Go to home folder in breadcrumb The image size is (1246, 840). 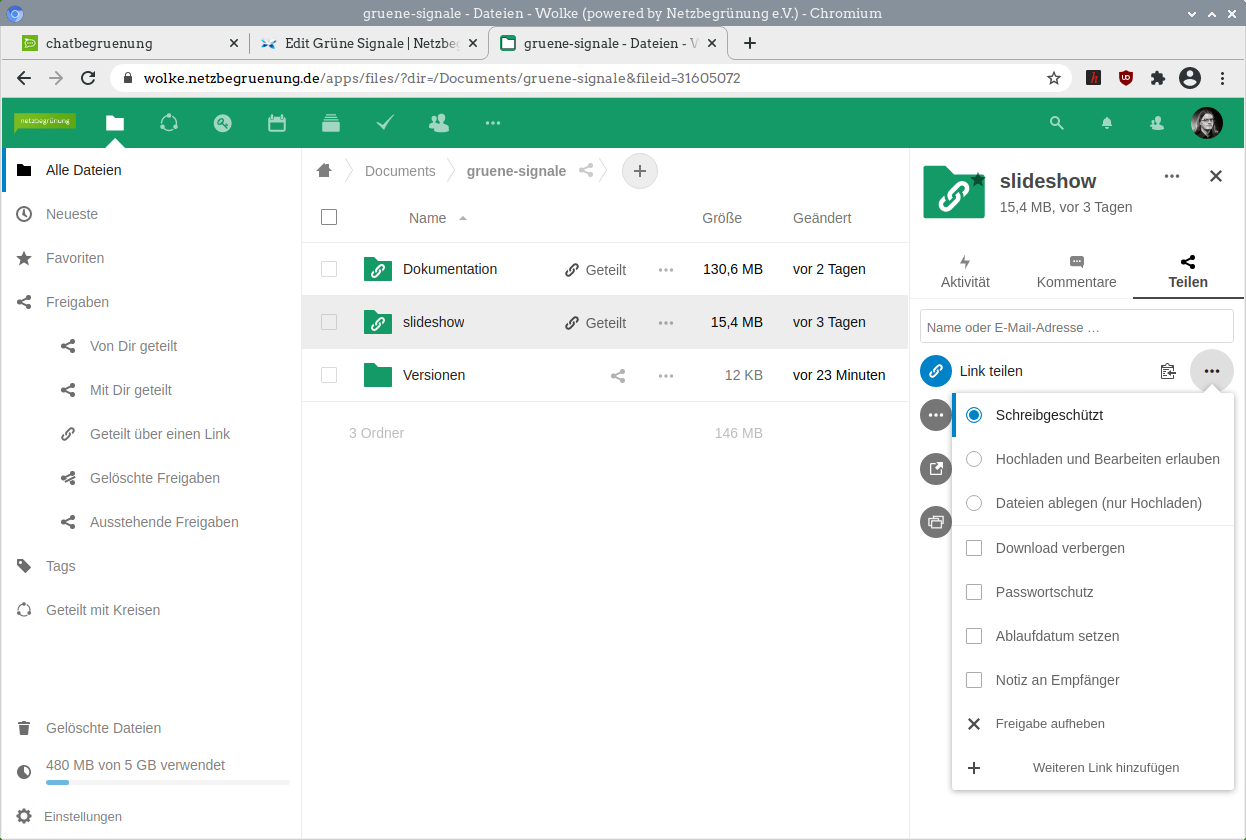pos(324,171)
